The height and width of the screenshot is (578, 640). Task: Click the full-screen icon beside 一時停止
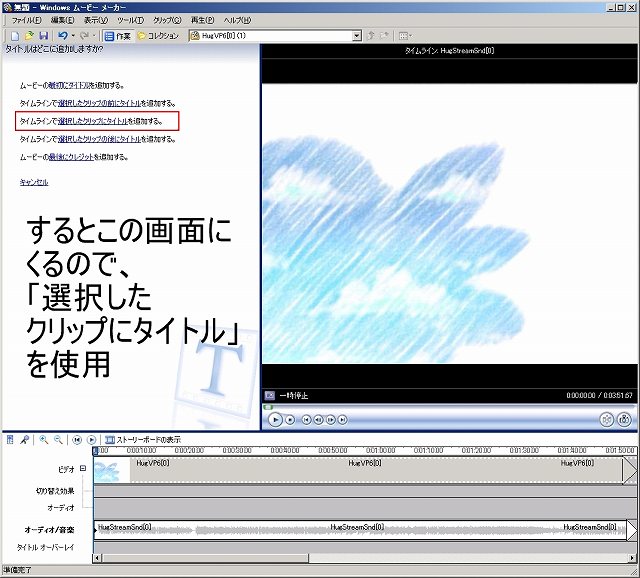(270, 395)
